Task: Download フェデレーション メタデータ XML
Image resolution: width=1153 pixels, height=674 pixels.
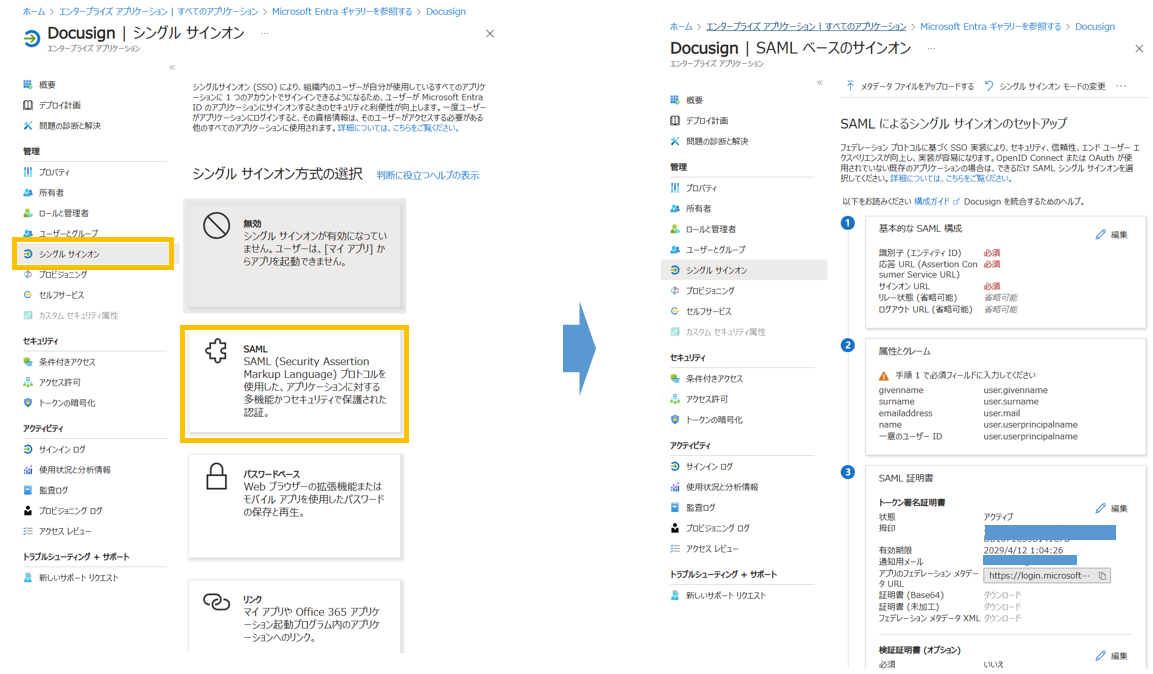Action: (1002, 619)
